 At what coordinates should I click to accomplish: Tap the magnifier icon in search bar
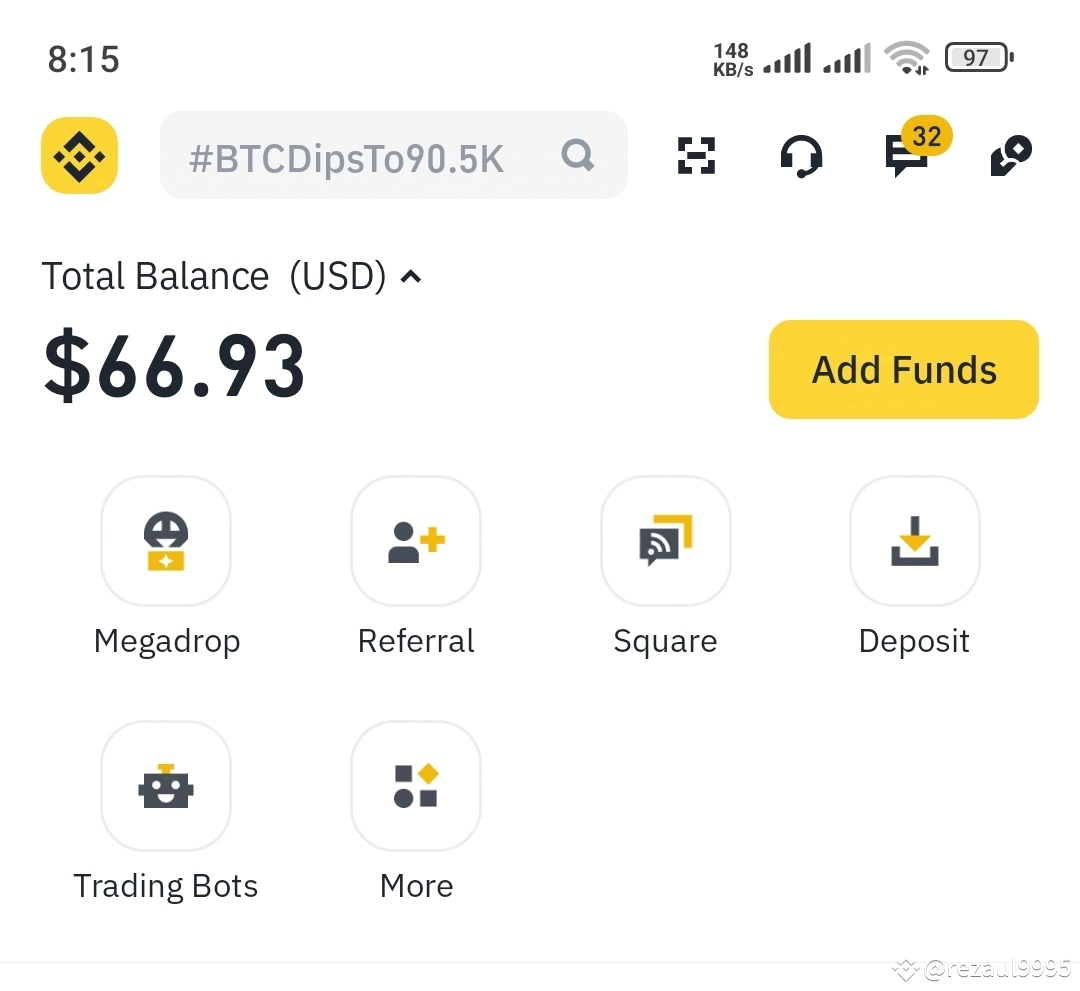click(577, 155)
